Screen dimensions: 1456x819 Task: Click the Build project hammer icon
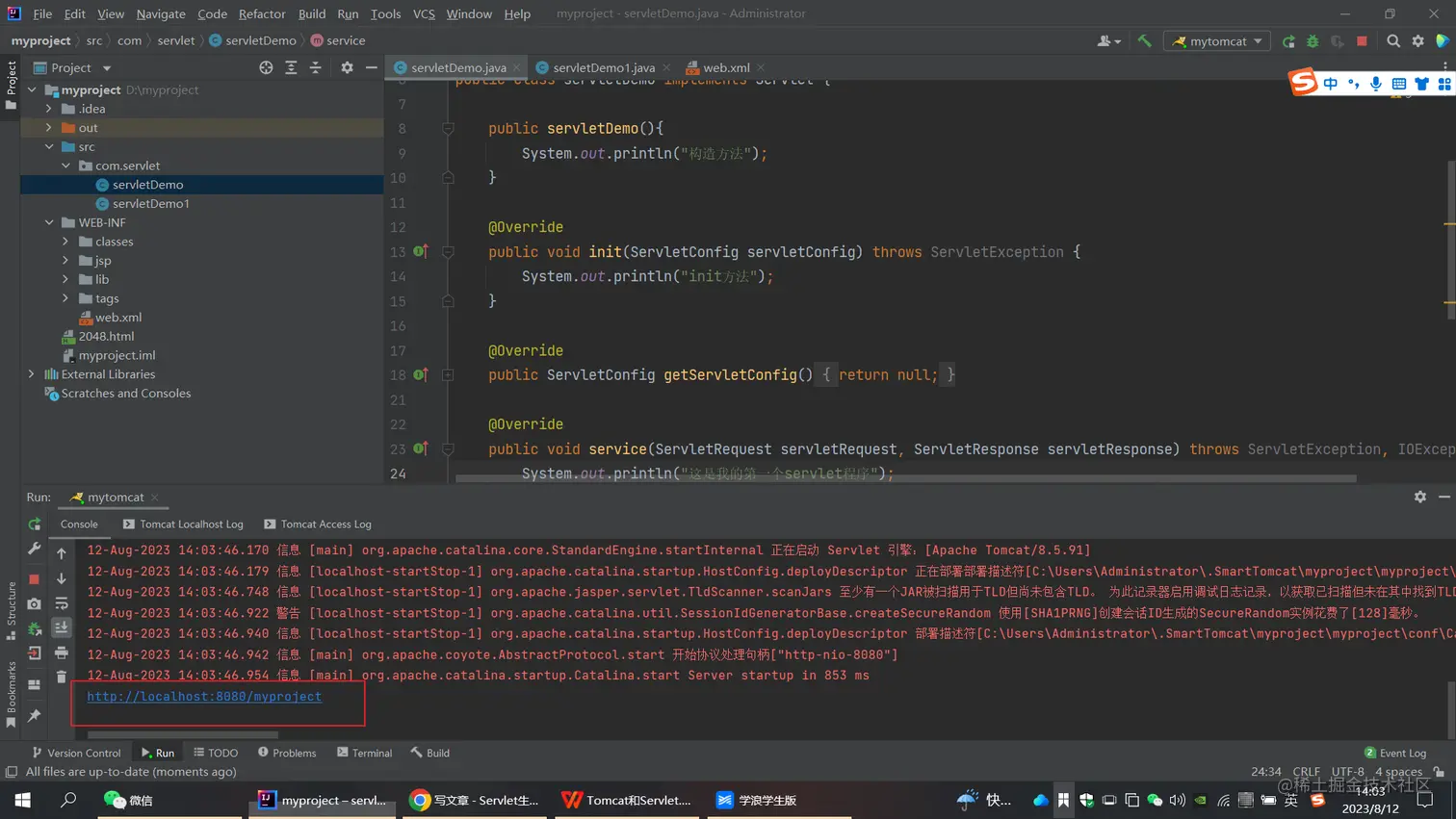pyautogui.click(x=1144, y=41)
